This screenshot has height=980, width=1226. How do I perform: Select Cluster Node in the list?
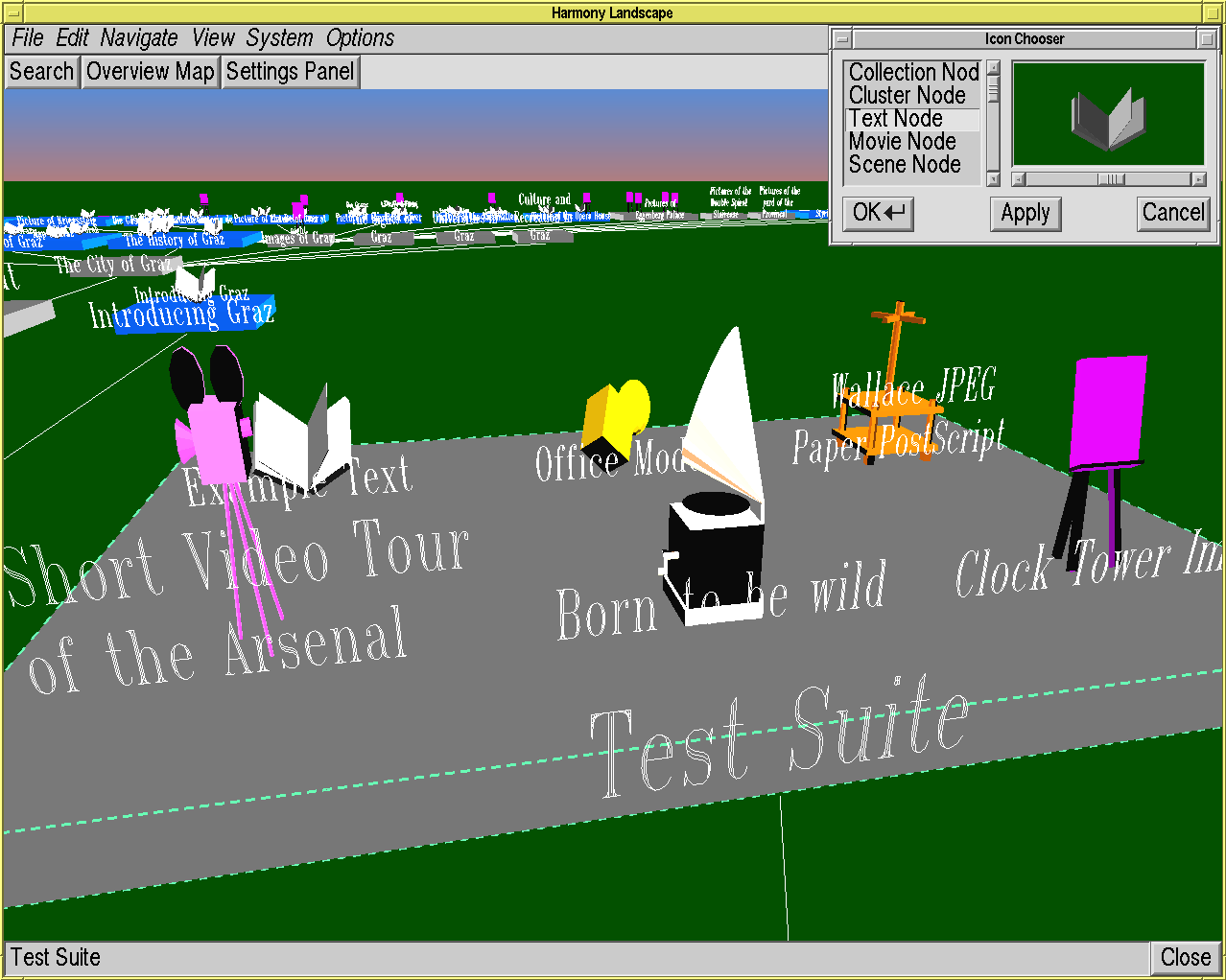pos(907,96)
